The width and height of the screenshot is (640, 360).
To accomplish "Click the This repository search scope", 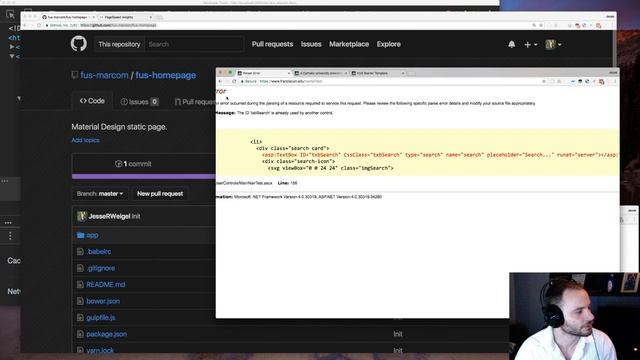I will (x=119, y=44).
